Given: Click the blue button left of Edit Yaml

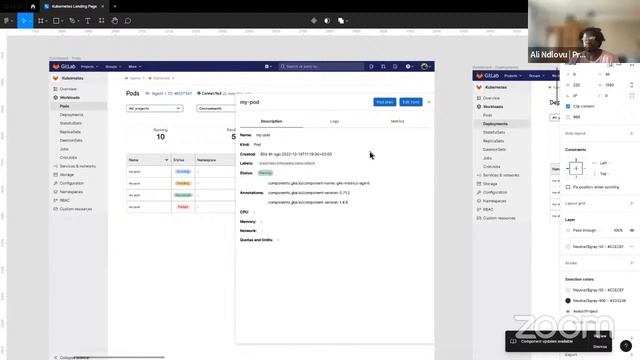Looking at the screenshot, I should click(384, 102).
